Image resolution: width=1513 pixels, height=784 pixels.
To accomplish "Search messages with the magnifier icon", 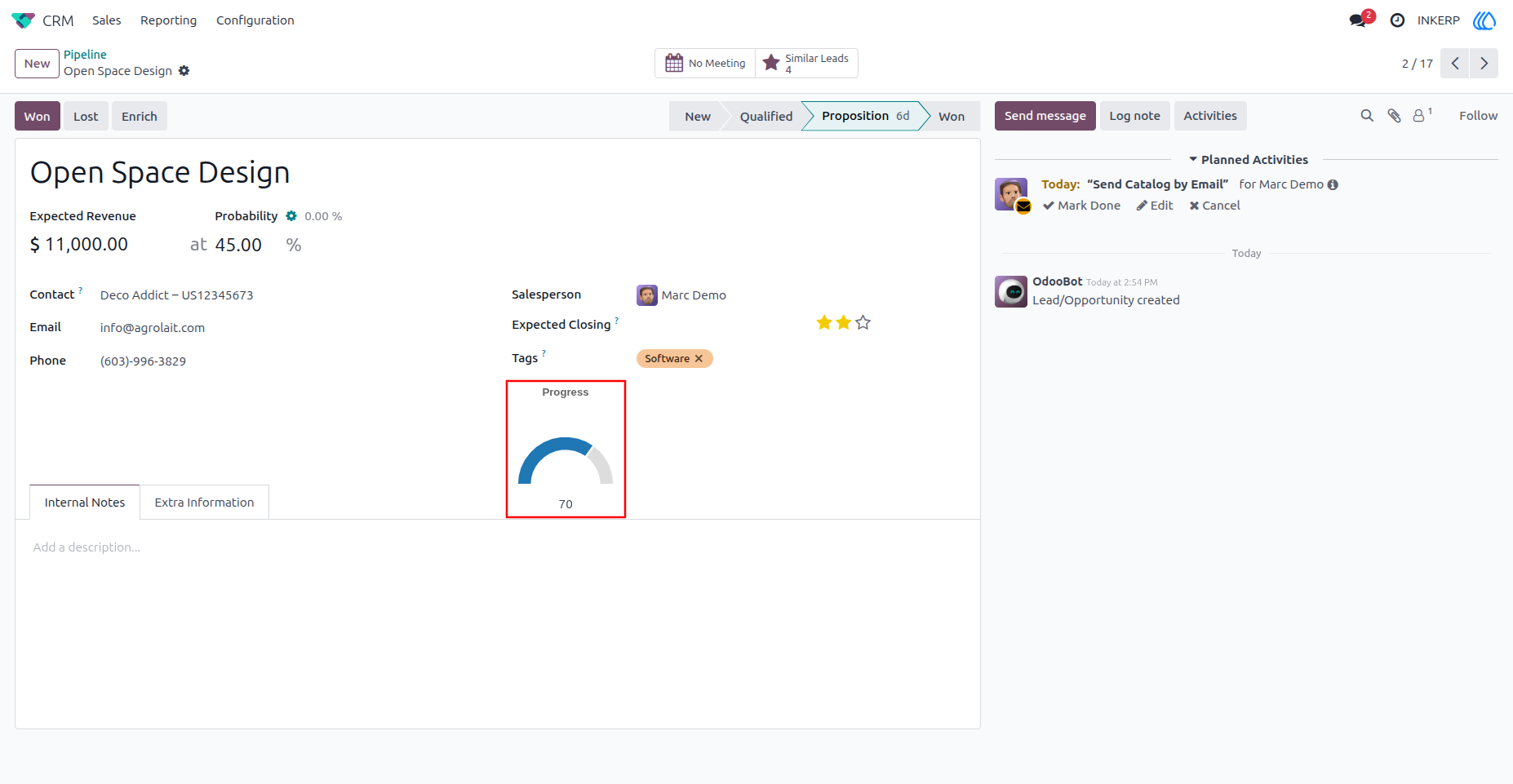I will coord(1367,116).
